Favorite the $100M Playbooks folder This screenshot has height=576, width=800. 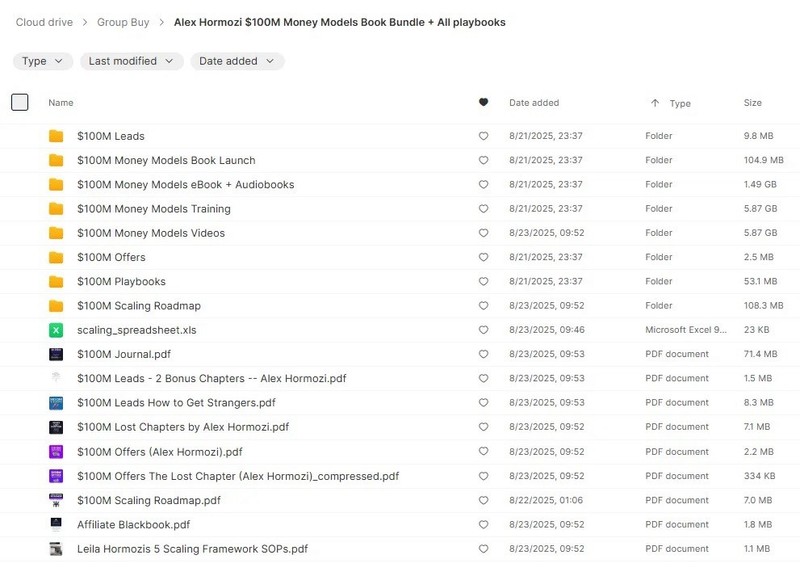coord(483,281)
